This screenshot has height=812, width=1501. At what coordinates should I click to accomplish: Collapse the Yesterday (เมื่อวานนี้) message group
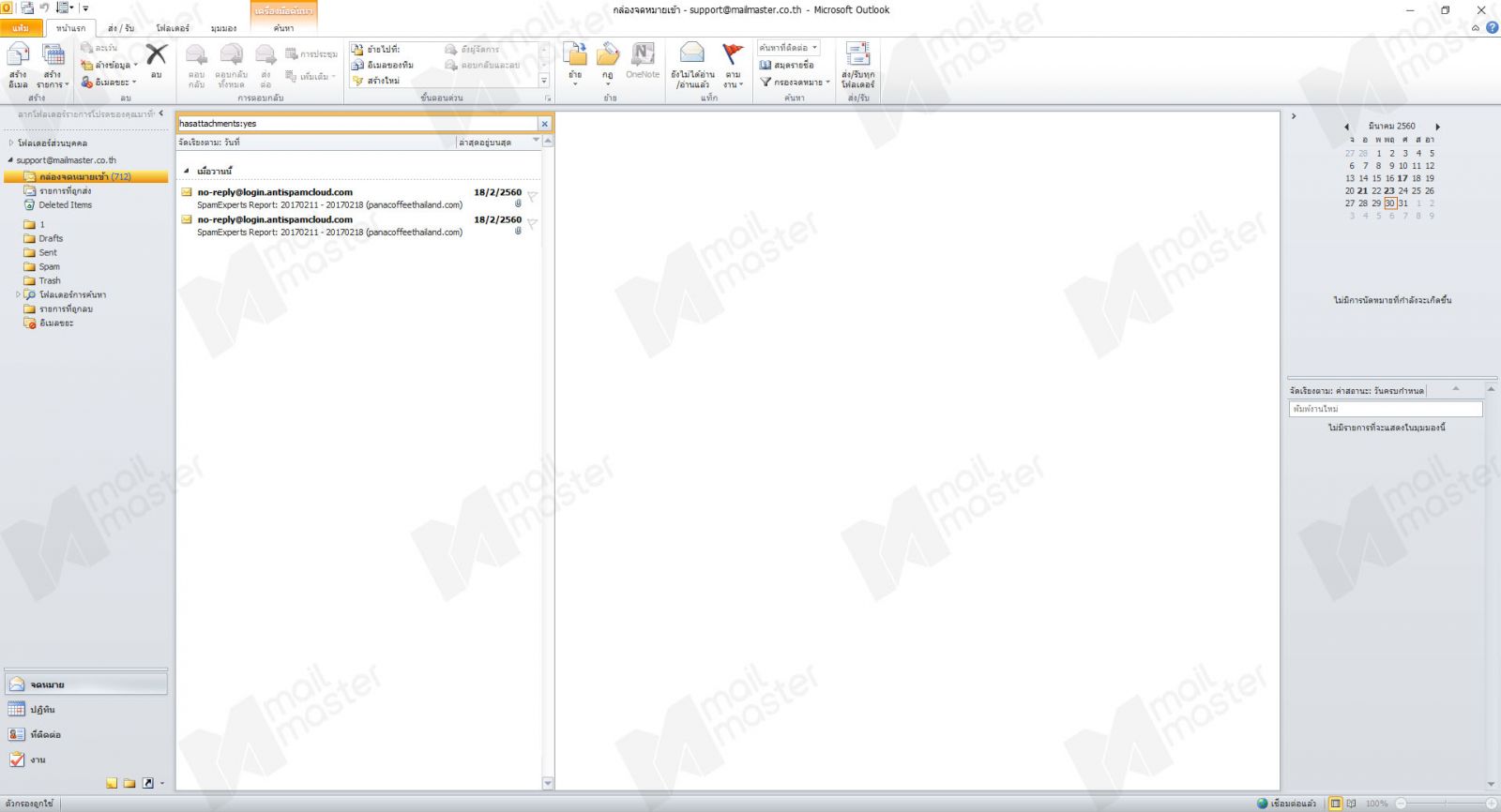pos(186,172)
